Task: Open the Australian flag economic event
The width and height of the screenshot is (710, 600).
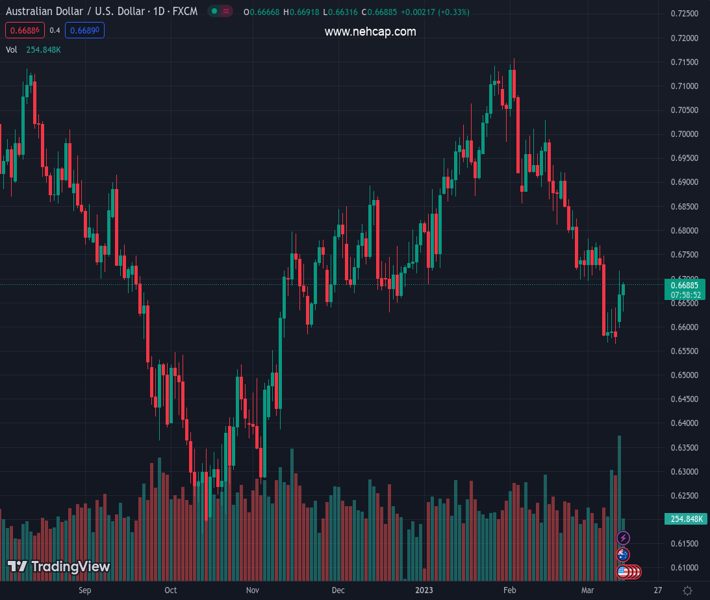Action: (x=623, y=555)
